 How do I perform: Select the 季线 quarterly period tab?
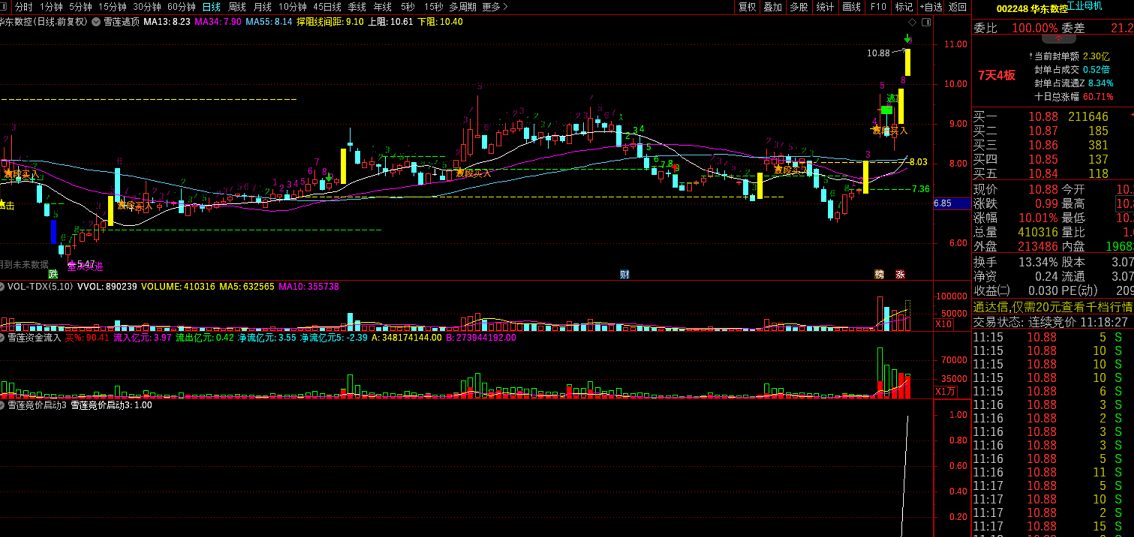coord(357,7)
